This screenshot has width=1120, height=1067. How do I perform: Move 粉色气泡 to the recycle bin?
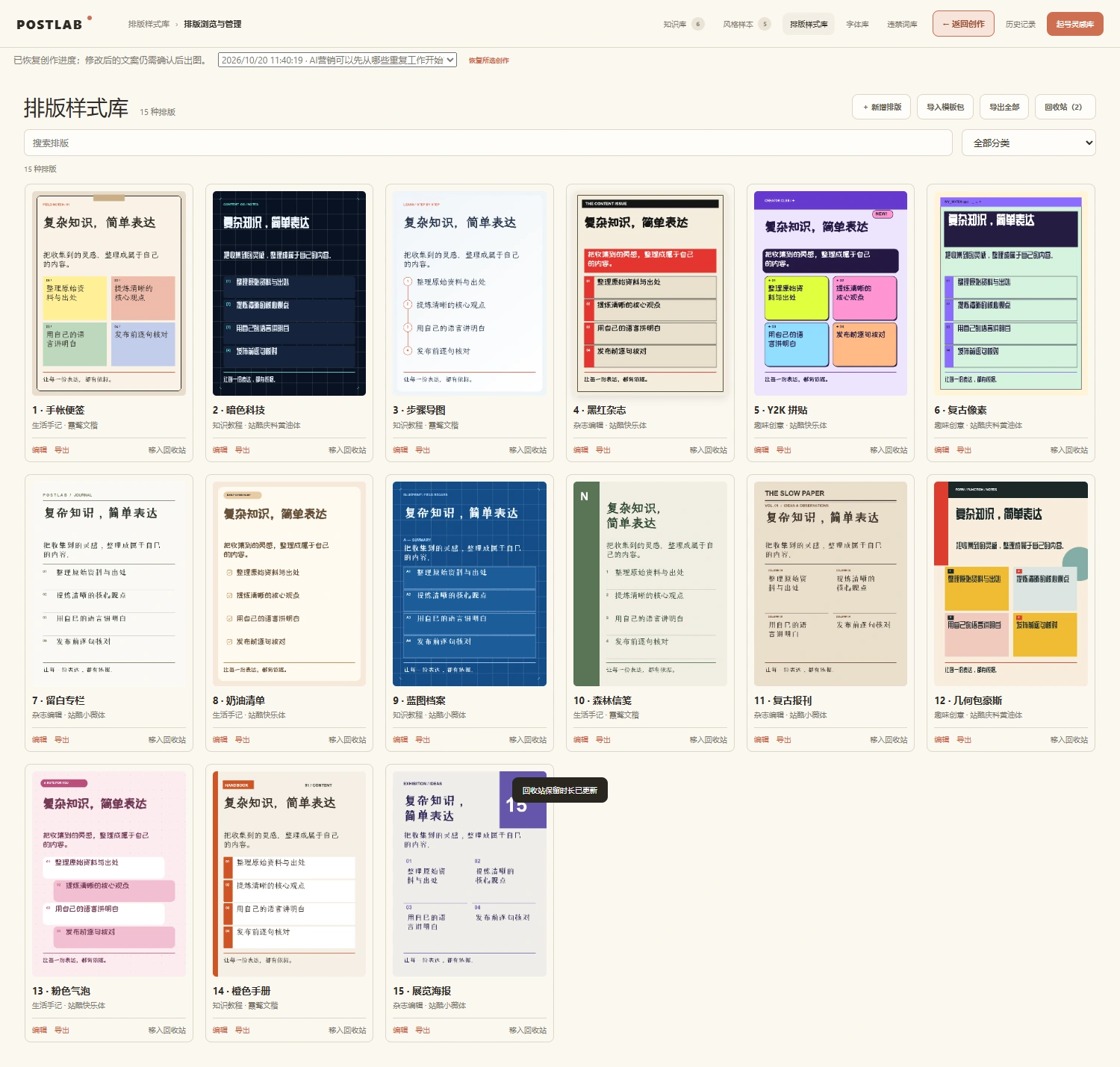167,1030
